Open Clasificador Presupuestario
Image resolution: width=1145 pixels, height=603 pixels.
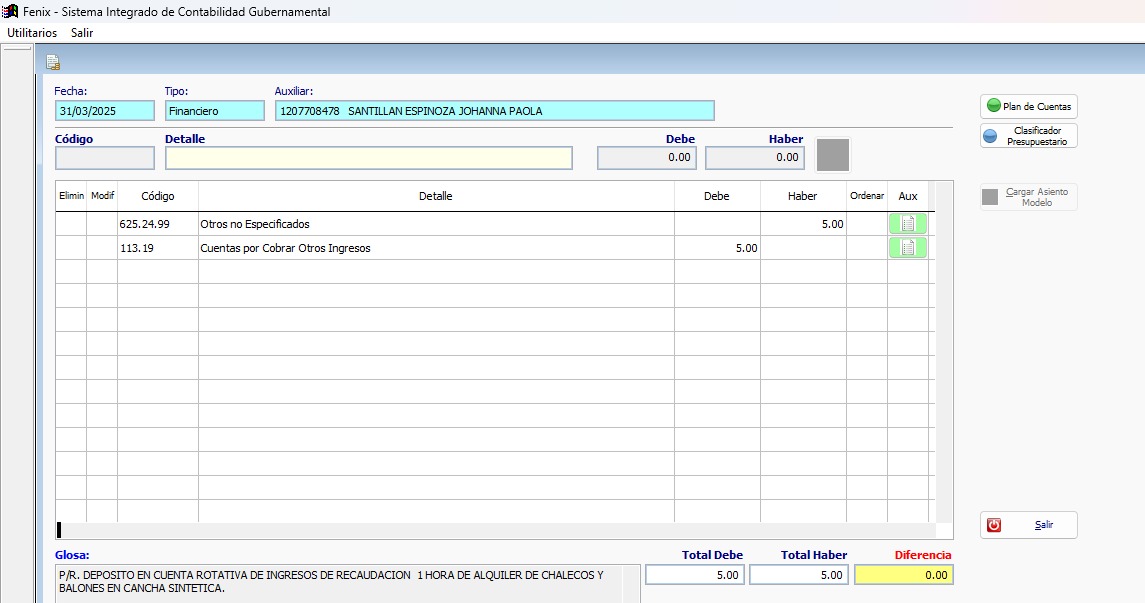point(1028,136)
